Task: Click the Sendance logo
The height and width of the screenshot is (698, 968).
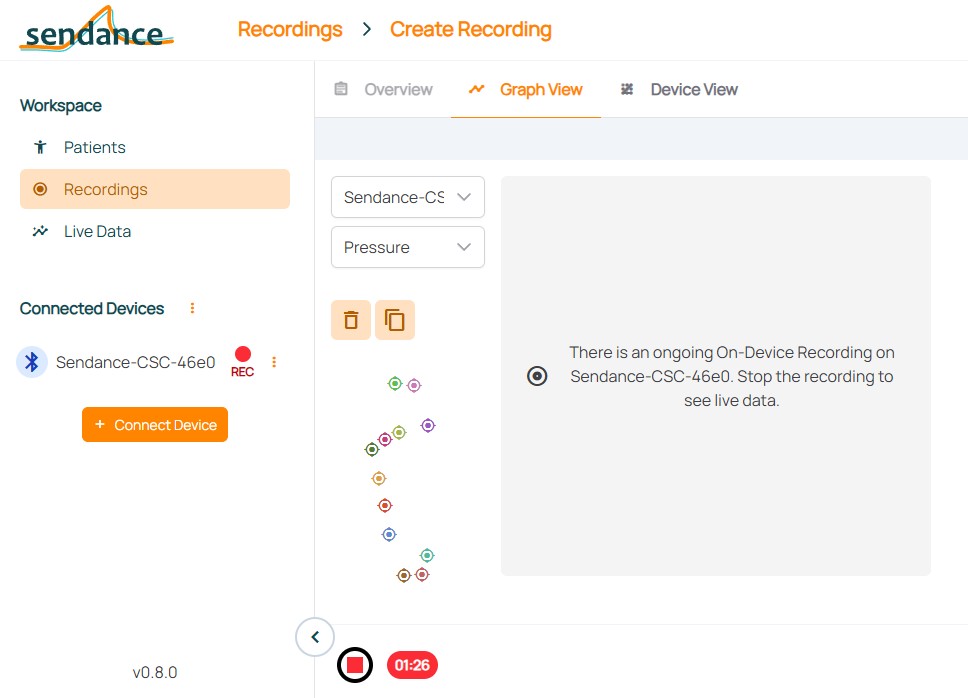Action: point(96,29)
